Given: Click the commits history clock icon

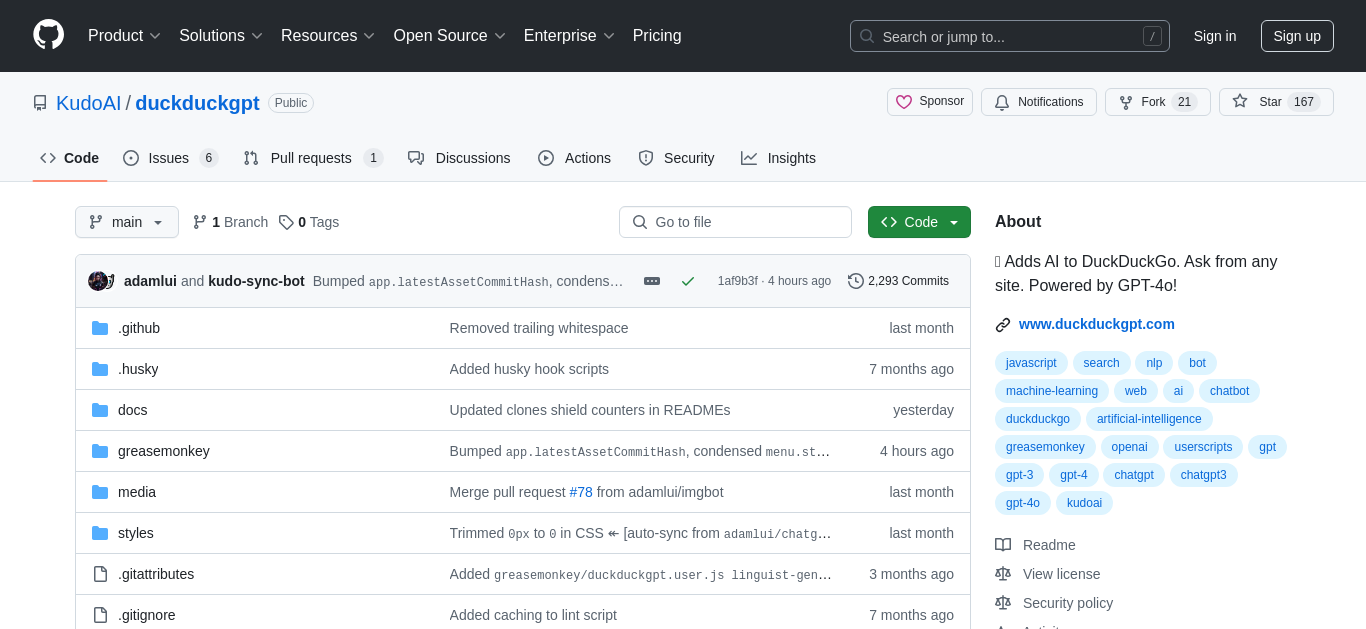Looking at the screenshot, I should [856, 281].
